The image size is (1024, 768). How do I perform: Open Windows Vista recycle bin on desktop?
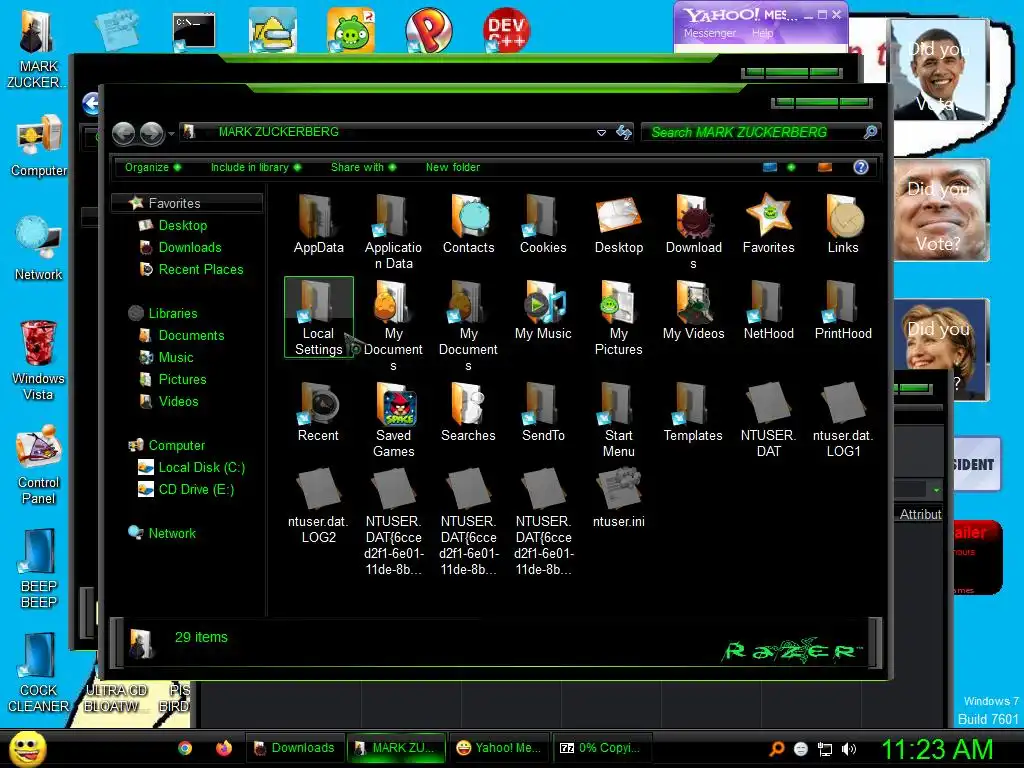pos(38,360)
